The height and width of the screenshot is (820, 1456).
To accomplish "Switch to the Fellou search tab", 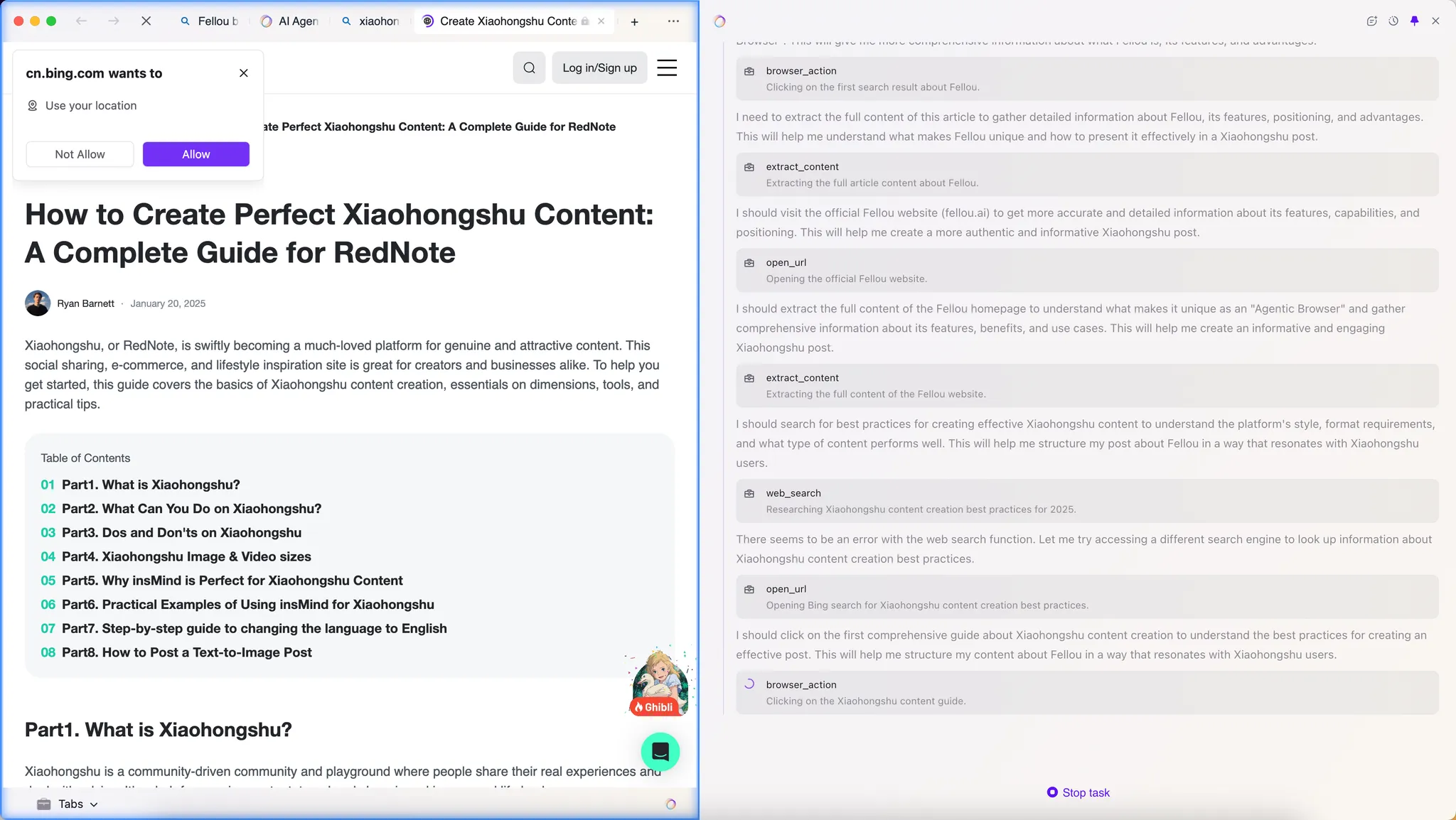I will pos(210,21).
